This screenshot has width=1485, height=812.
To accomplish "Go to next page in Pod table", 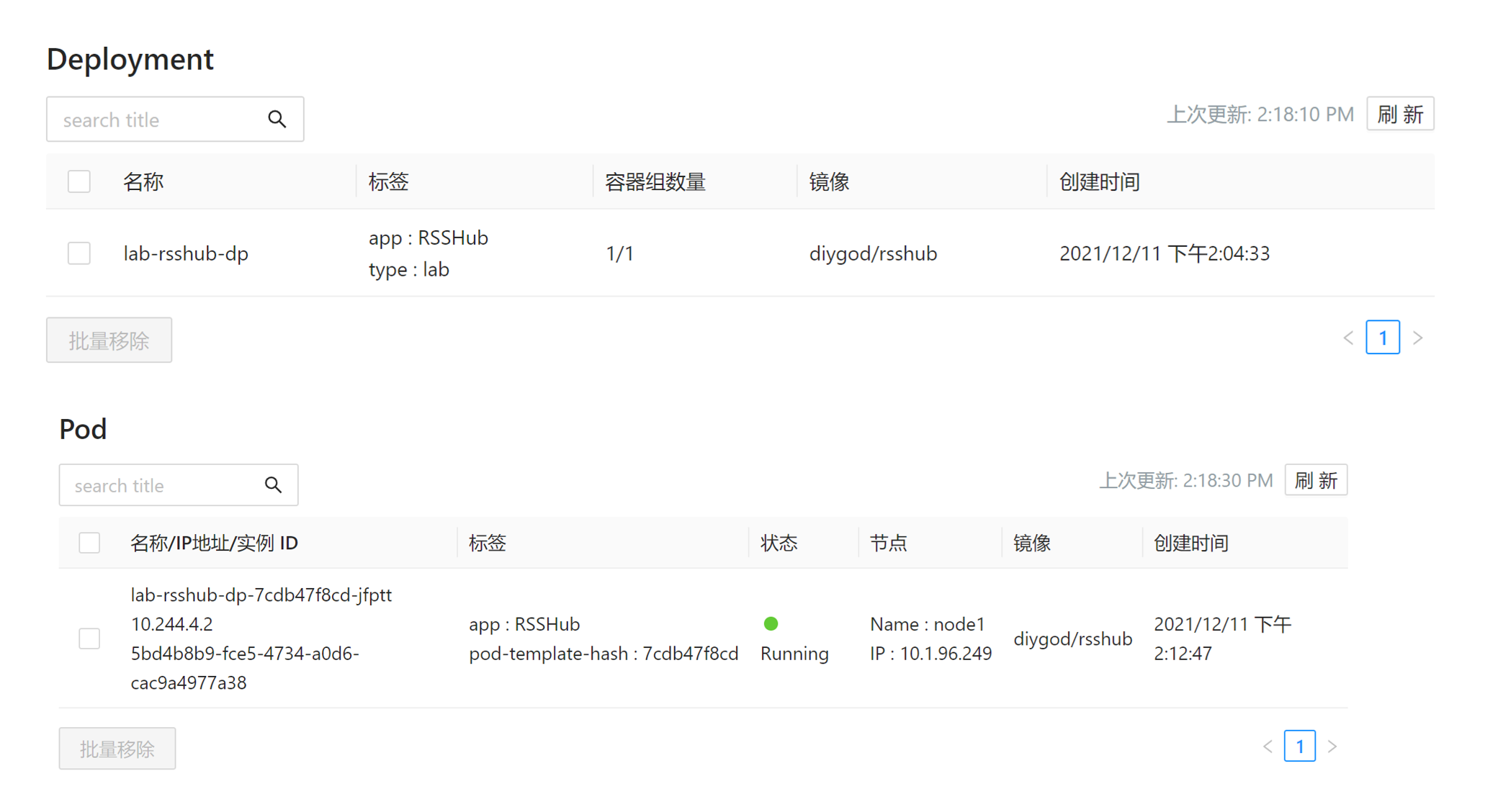I will tap(1332, 746).
